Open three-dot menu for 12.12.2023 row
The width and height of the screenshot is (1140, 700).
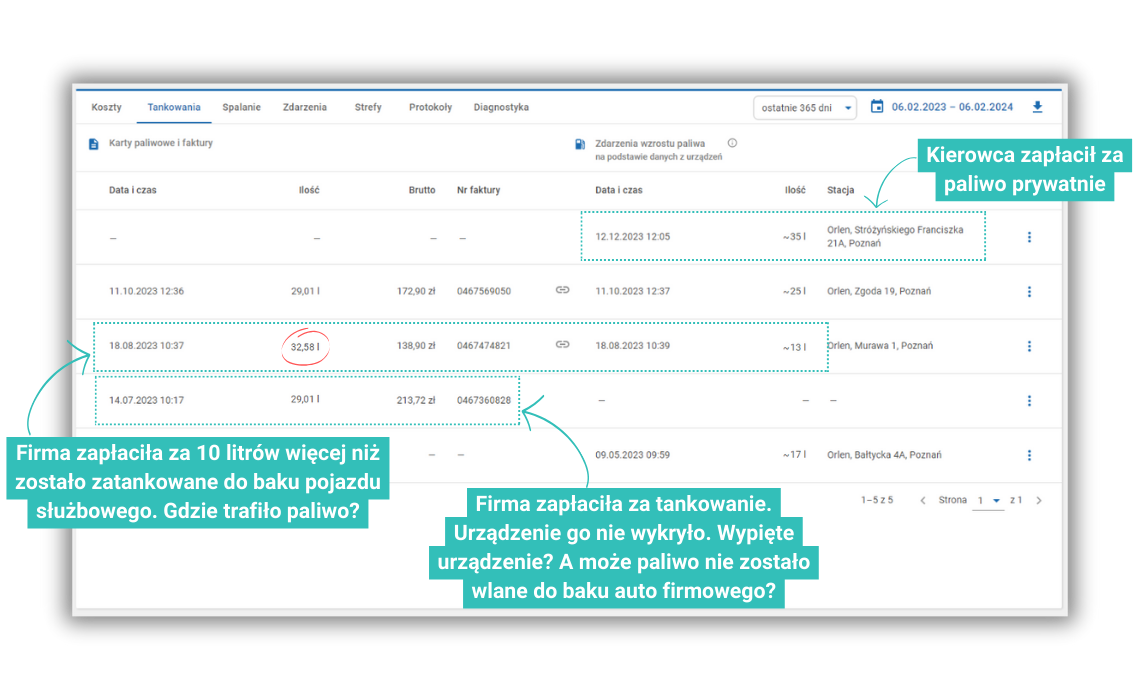click(x=1029, y=237)
